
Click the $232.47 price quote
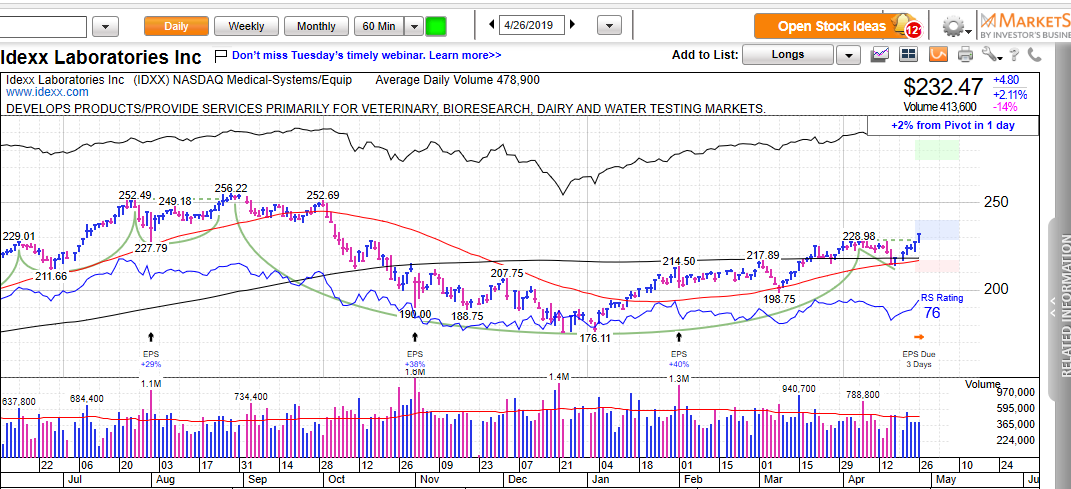(943, 87)
